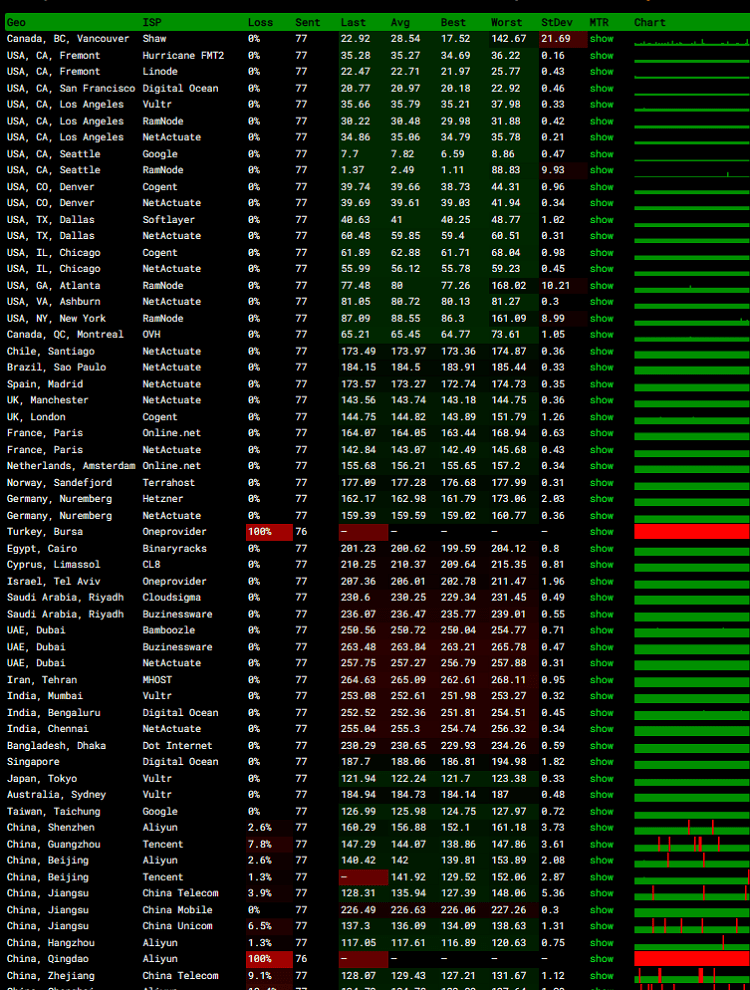Viewport: 750px width, 990px height.
Task: Select 'Bamboozle' ISP cell in Dubai row
Action: pyautogui.click(x=169, y=630)
